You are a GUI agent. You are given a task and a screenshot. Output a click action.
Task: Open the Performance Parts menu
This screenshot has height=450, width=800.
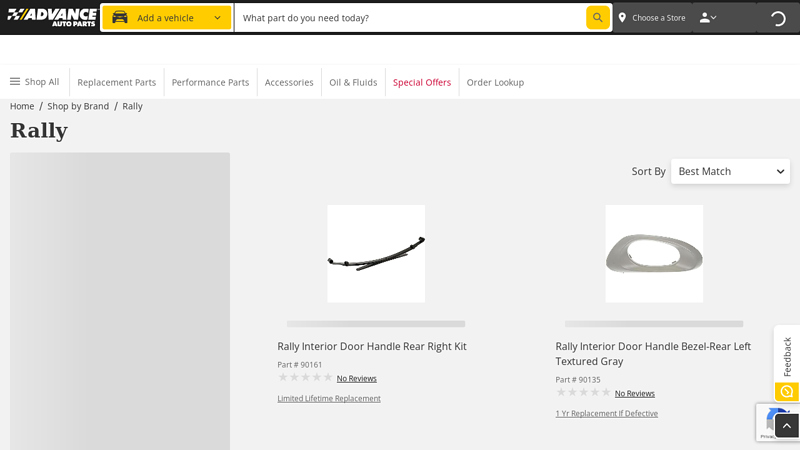(210, 82)
